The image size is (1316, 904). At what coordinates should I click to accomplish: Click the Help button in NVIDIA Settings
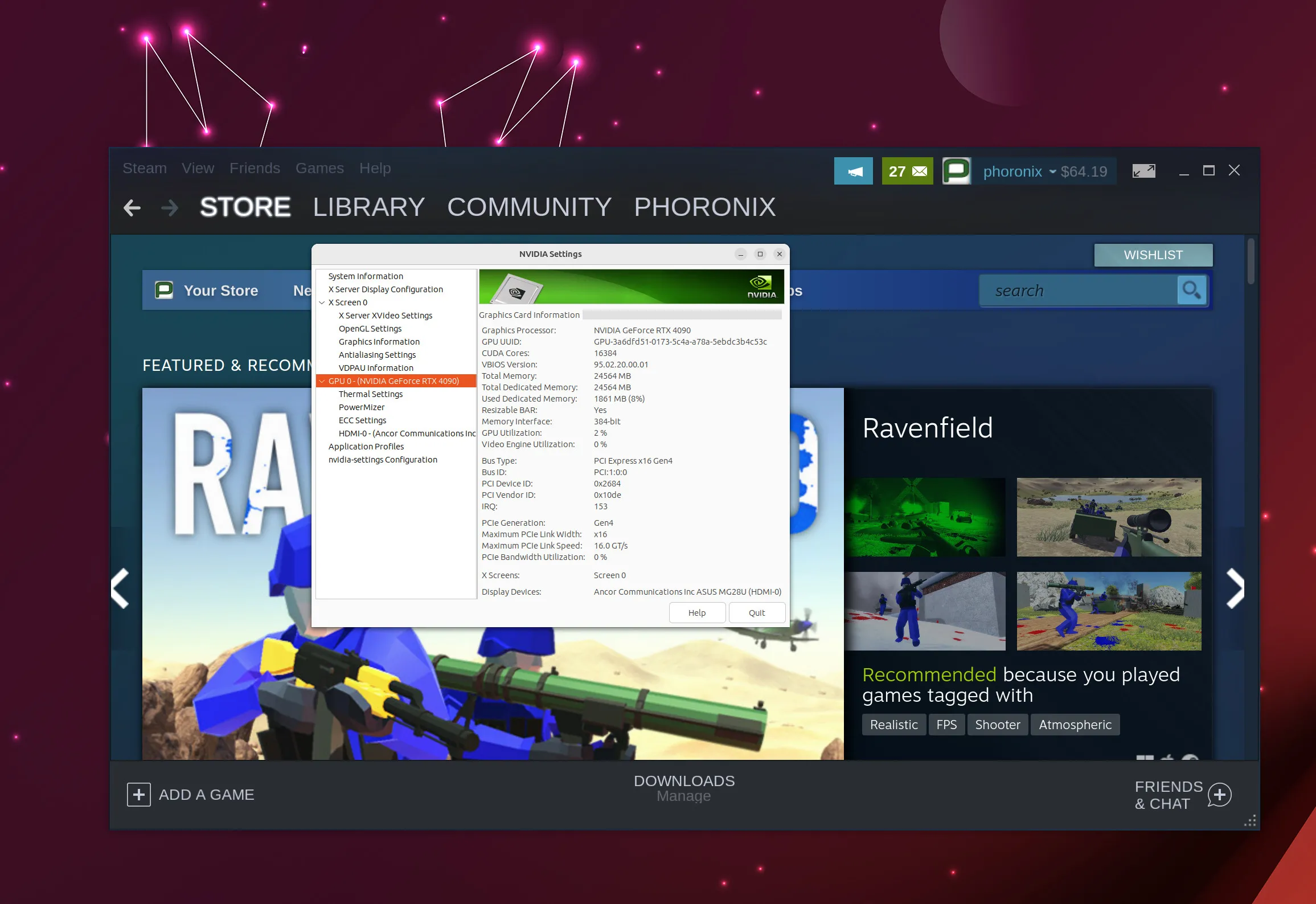coord(696,612)
